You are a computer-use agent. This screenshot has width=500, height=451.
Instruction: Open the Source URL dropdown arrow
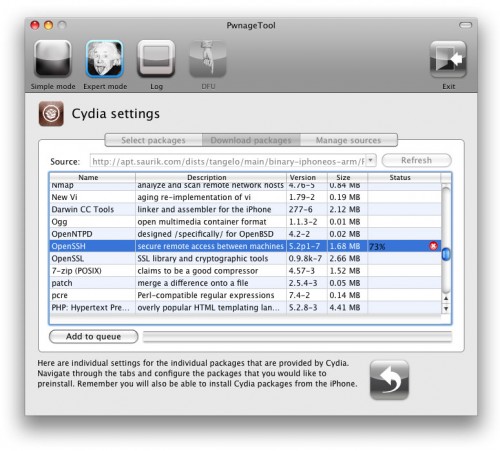click(x=371, y=160)
